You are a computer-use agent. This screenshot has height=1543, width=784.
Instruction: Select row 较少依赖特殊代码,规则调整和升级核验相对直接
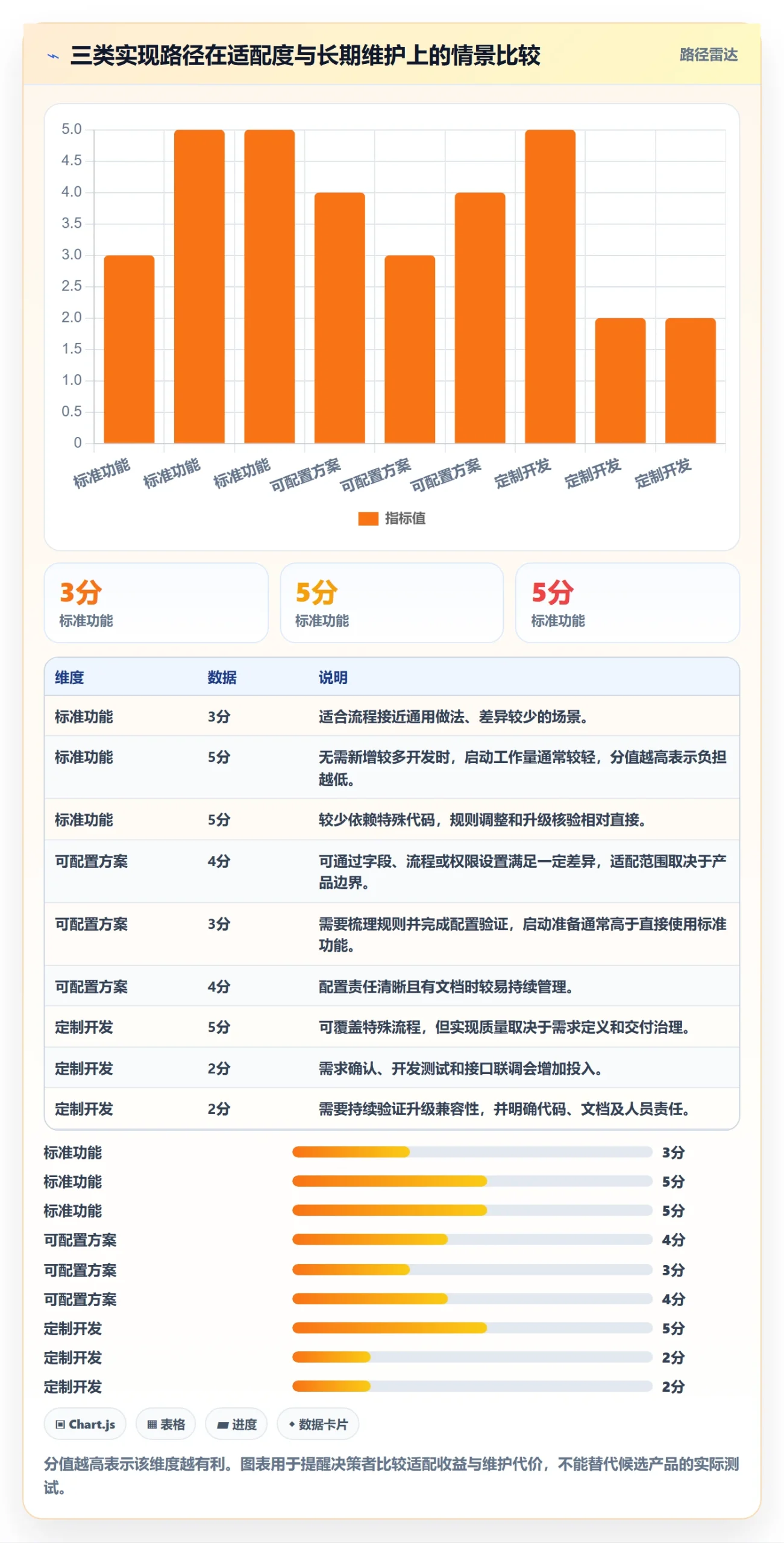click(392, 819)
